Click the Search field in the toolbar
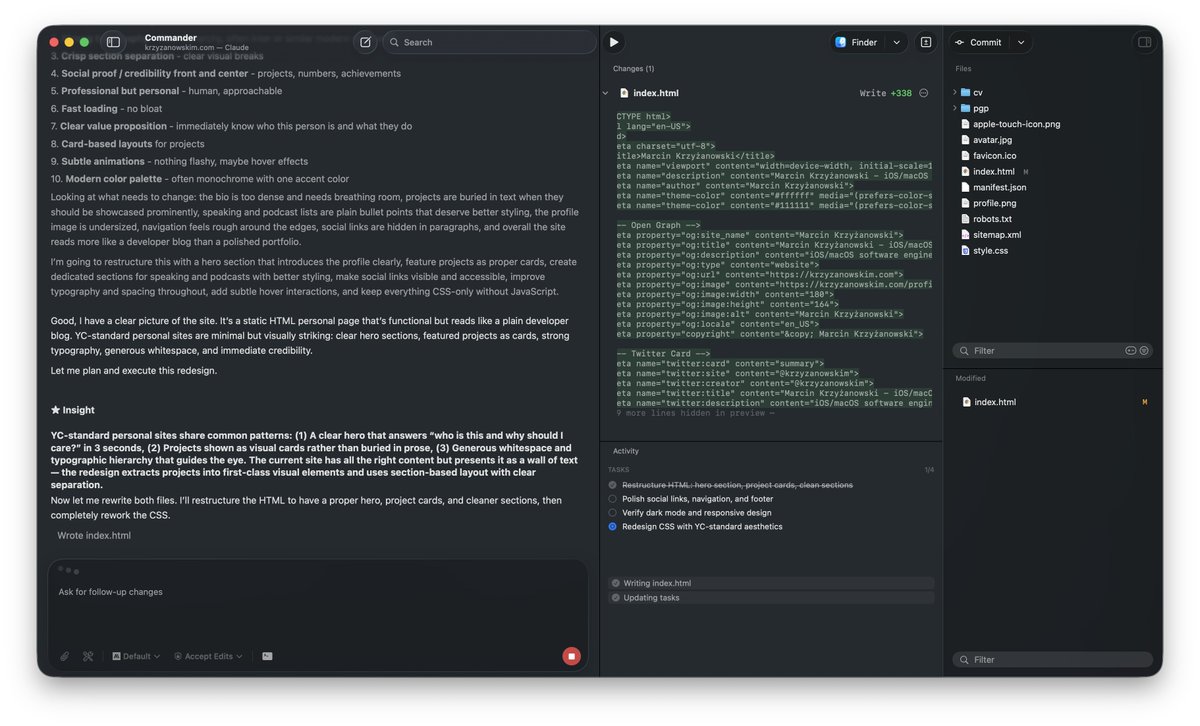The image size is (1200, 726). point(489,42)
